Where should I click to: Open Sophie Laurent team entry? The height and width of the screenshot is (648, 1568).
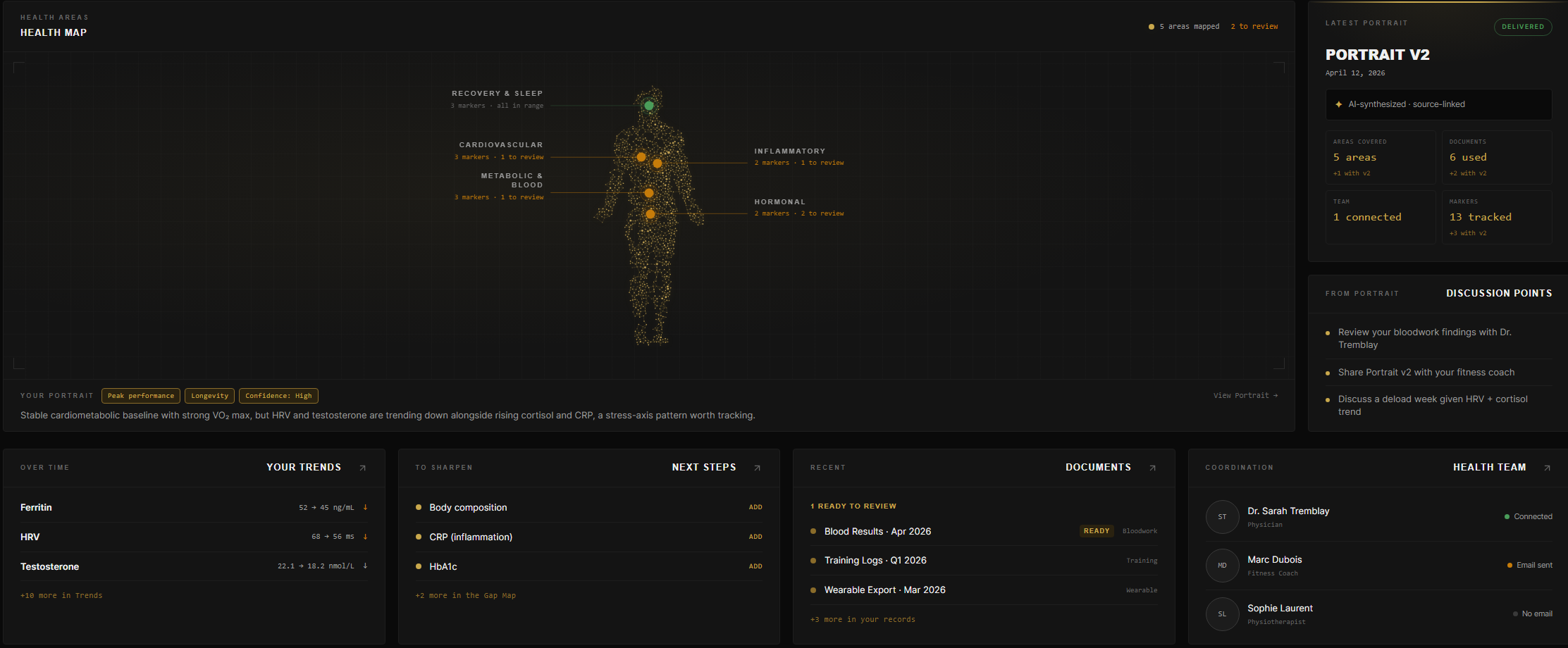coord(1379,614)
